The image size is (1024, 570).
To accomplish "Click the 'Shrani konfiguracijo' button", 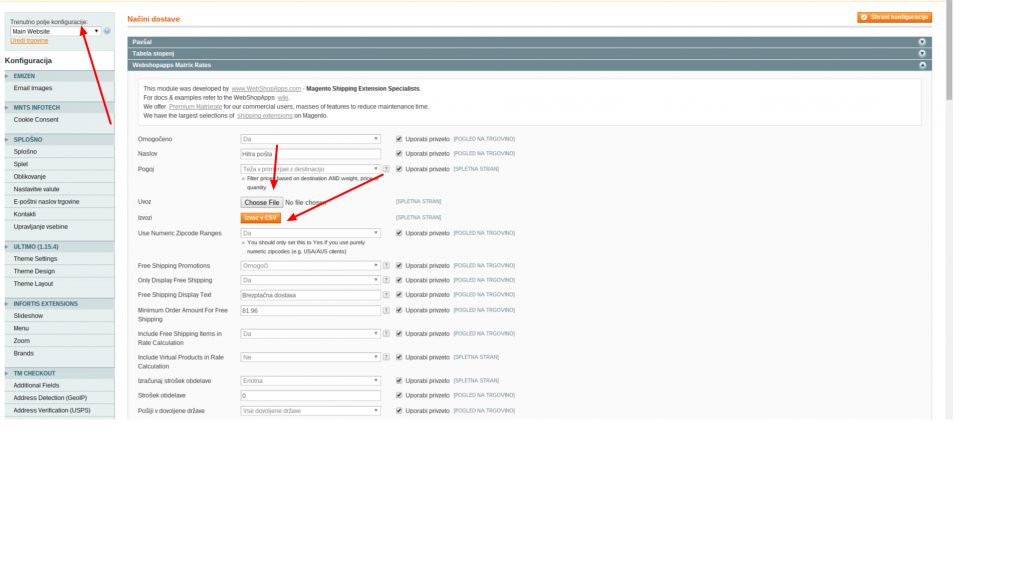I will pyautogui.click(x=894, y=17).
